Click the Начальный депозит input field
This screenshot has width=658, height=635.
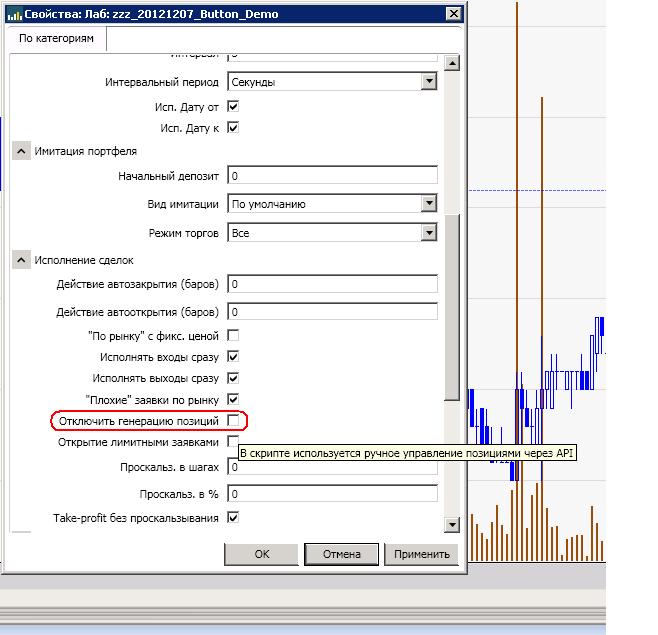(332, 176)
